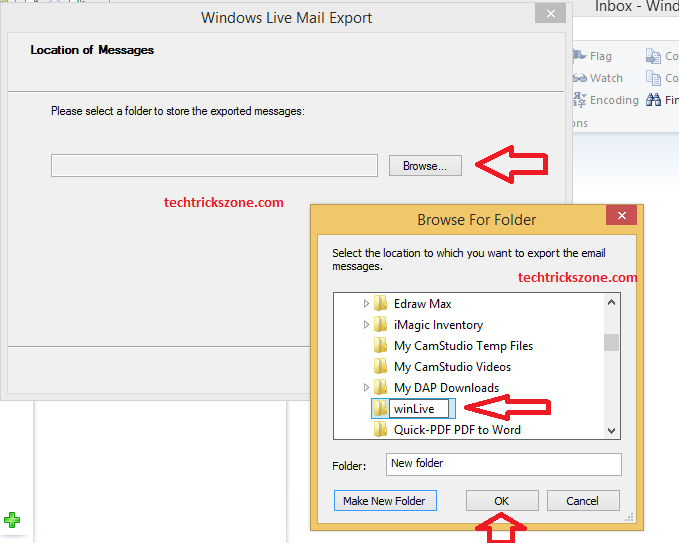Select the iMagic Inventory folder
Screen dimensions: 679x543
tap(438, 325)
